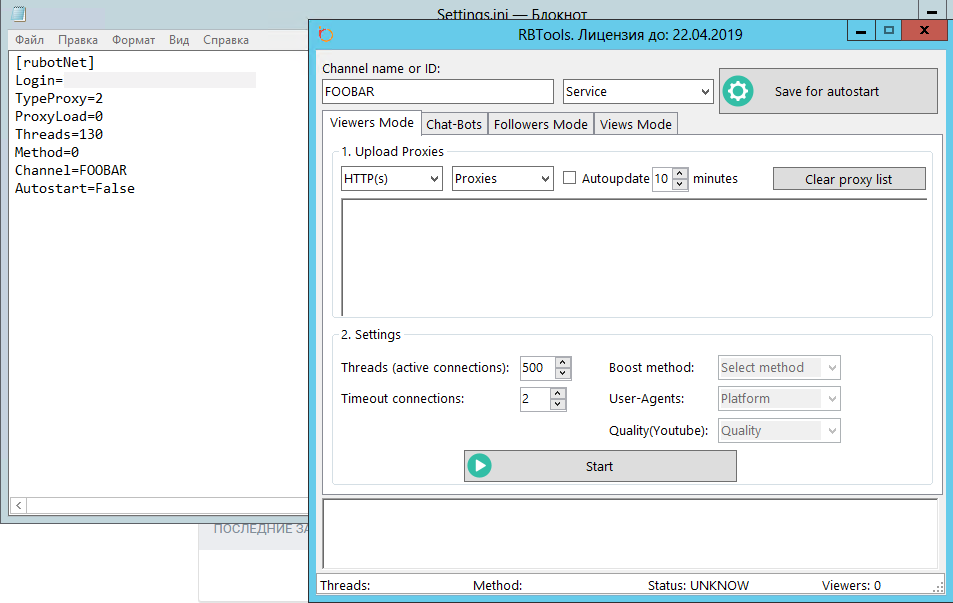Enable the Autoupdate checkbox
This screenshot has height=603, width=953.
[570, 178]
